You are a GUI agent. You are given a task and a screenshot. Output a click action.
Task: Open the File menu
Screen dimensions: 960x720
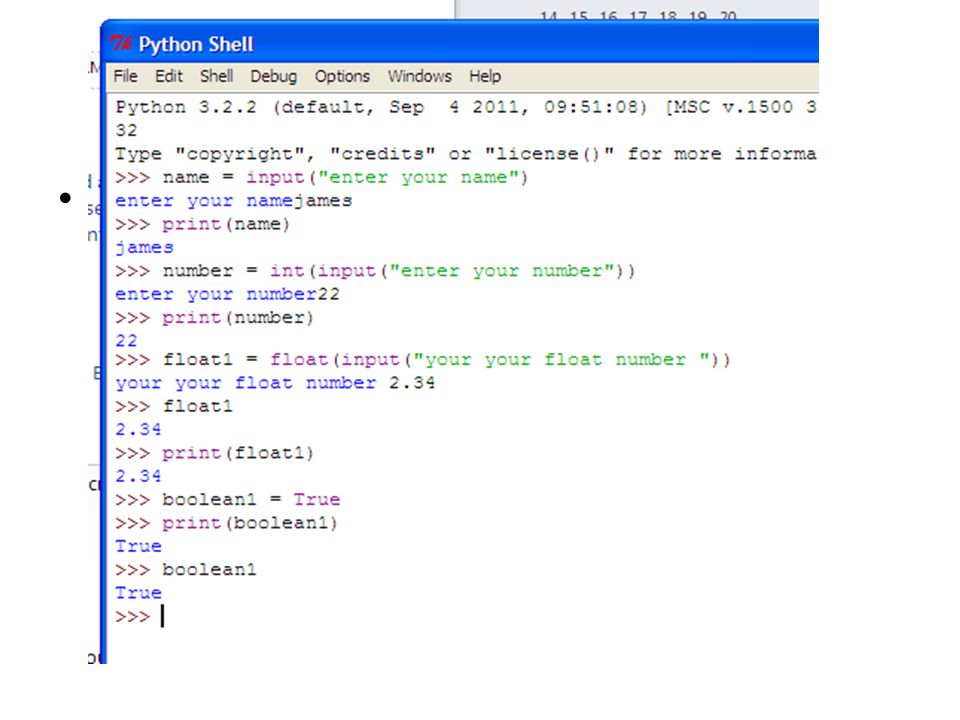pos(126,77)
